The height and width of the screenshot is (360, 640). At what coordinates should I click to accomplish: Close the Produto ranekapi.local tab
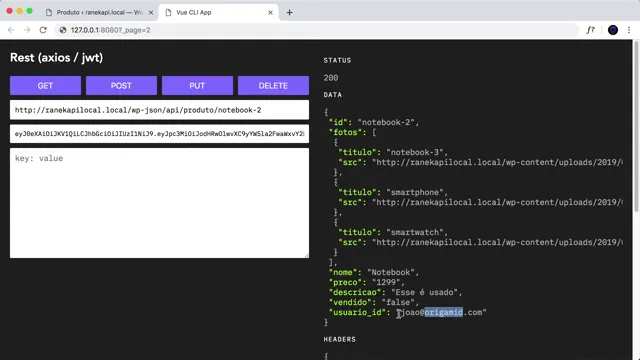click(x=151, y=13)
